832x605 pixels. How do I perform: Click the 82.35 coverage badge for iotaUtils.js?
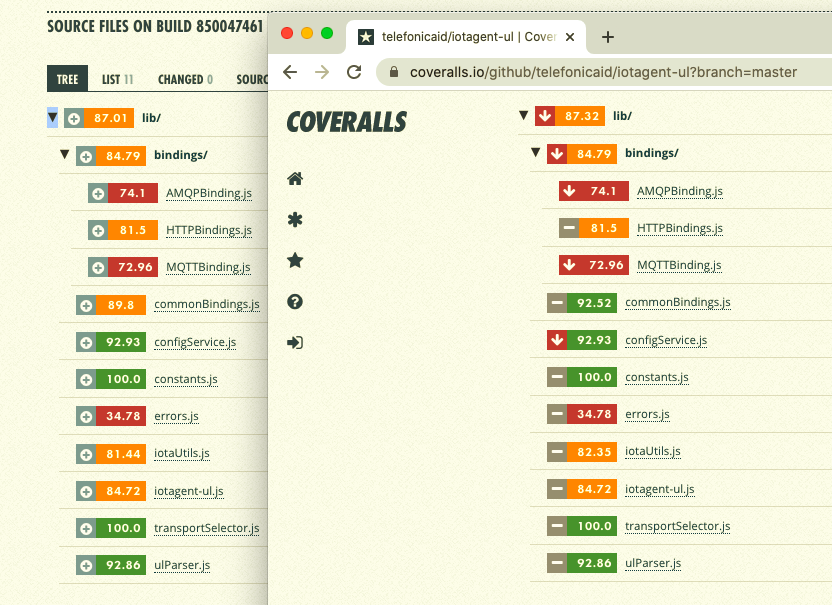[592, 452]
